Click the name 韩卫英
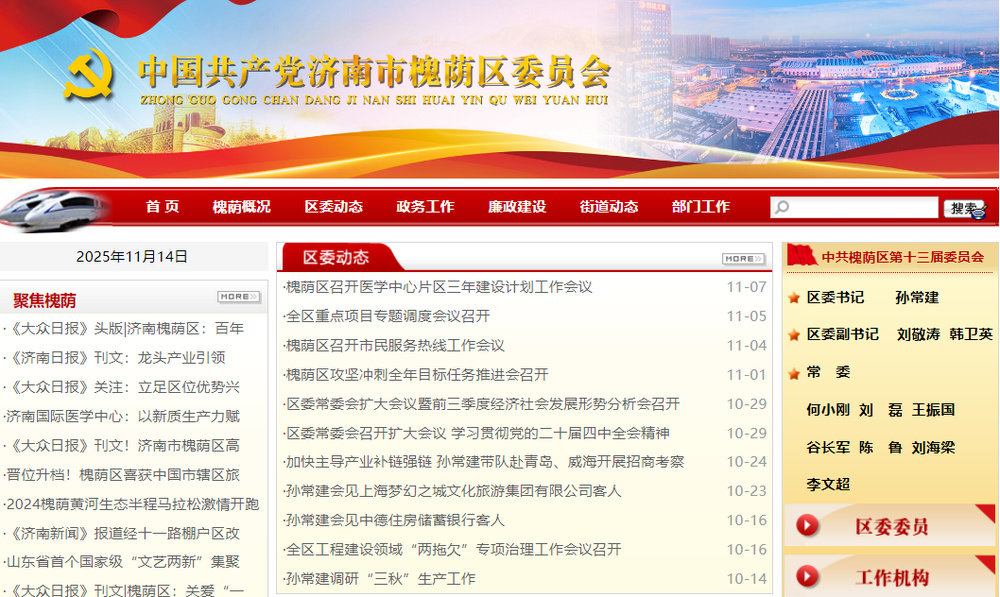Screen dimensions: 1000x597 coord(971,334)
